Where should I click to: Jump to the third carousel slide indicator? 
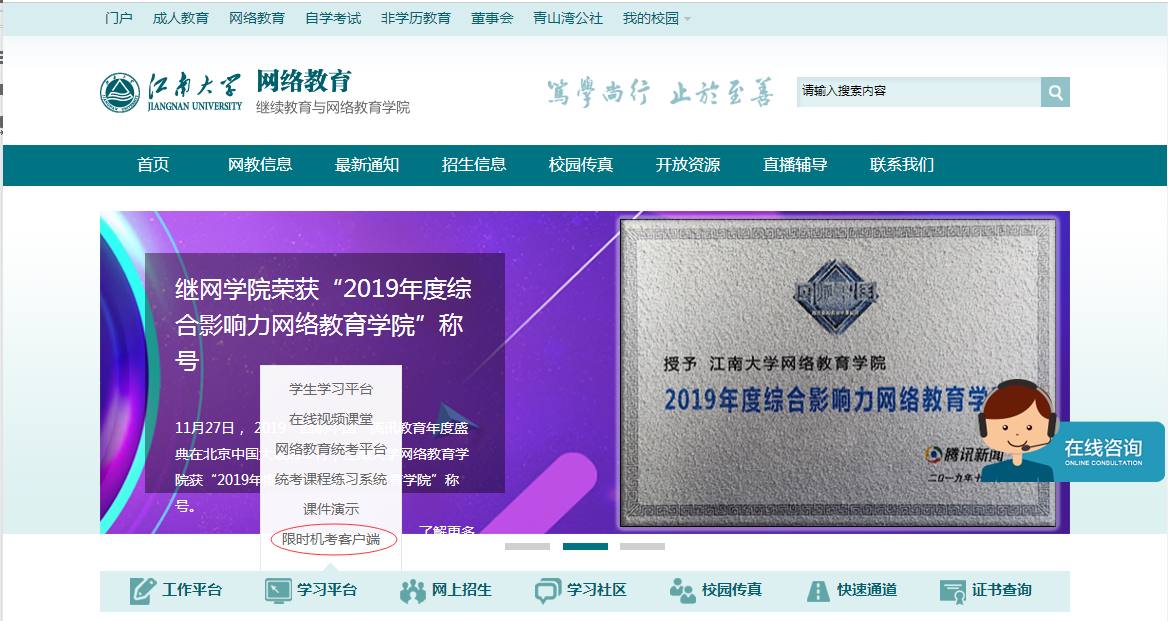coord(642,546)
